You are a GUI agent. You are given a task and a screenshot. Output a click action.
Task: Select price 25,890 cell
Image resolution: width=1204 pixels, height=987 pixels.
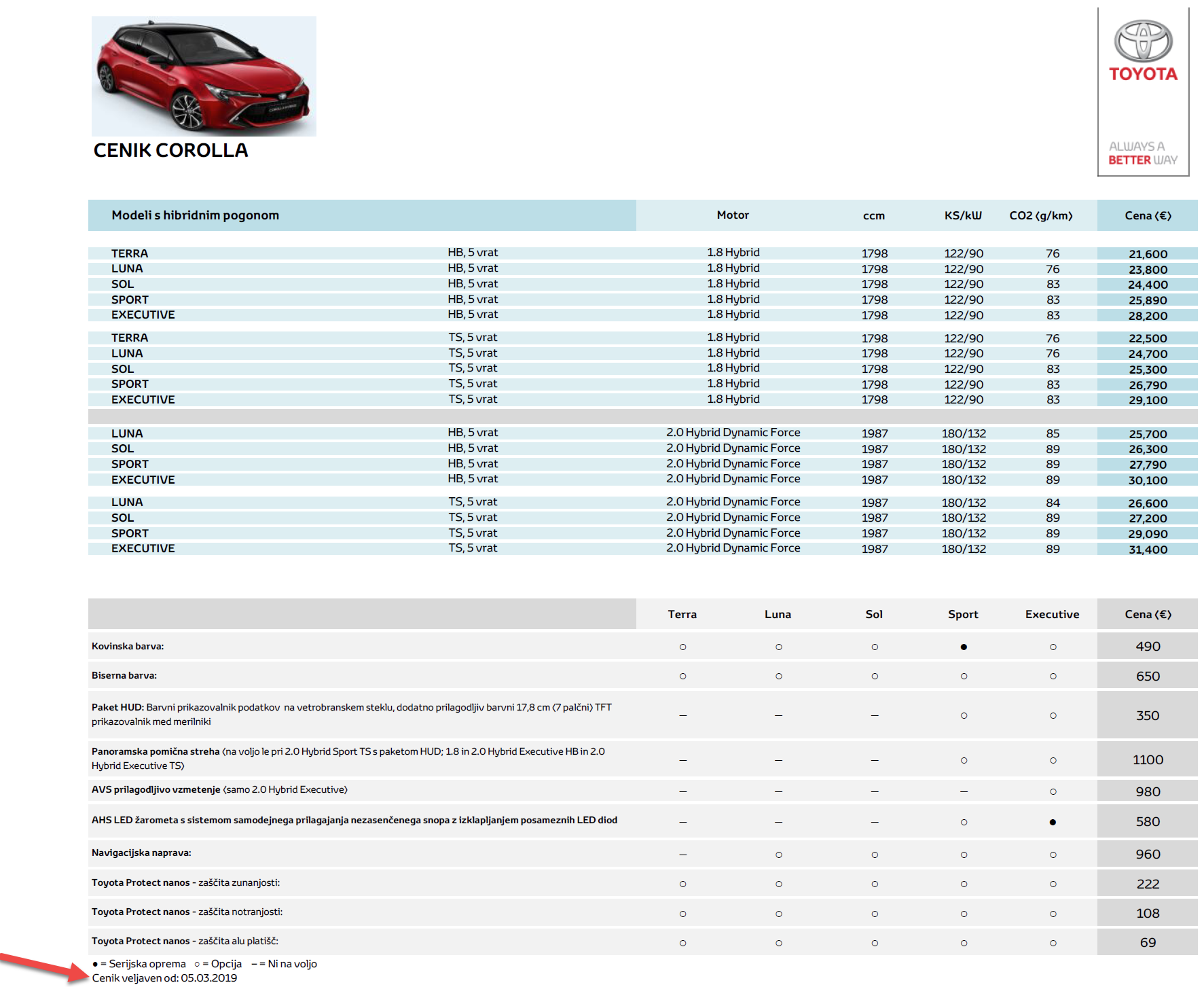click(1148, 300)
